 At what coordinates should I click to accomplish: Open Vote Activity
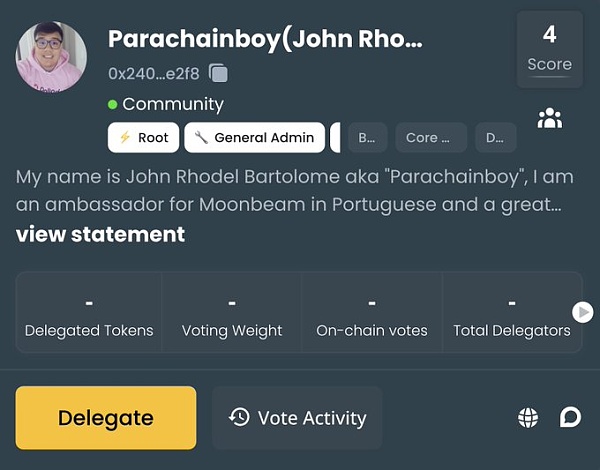[x=297, y=418]
